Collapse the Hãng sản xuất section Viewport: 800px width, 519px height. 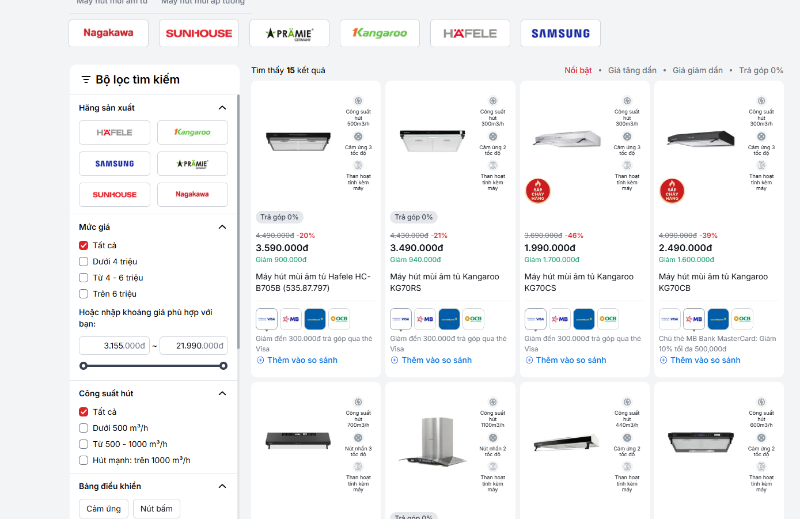(x=222, y=108)
